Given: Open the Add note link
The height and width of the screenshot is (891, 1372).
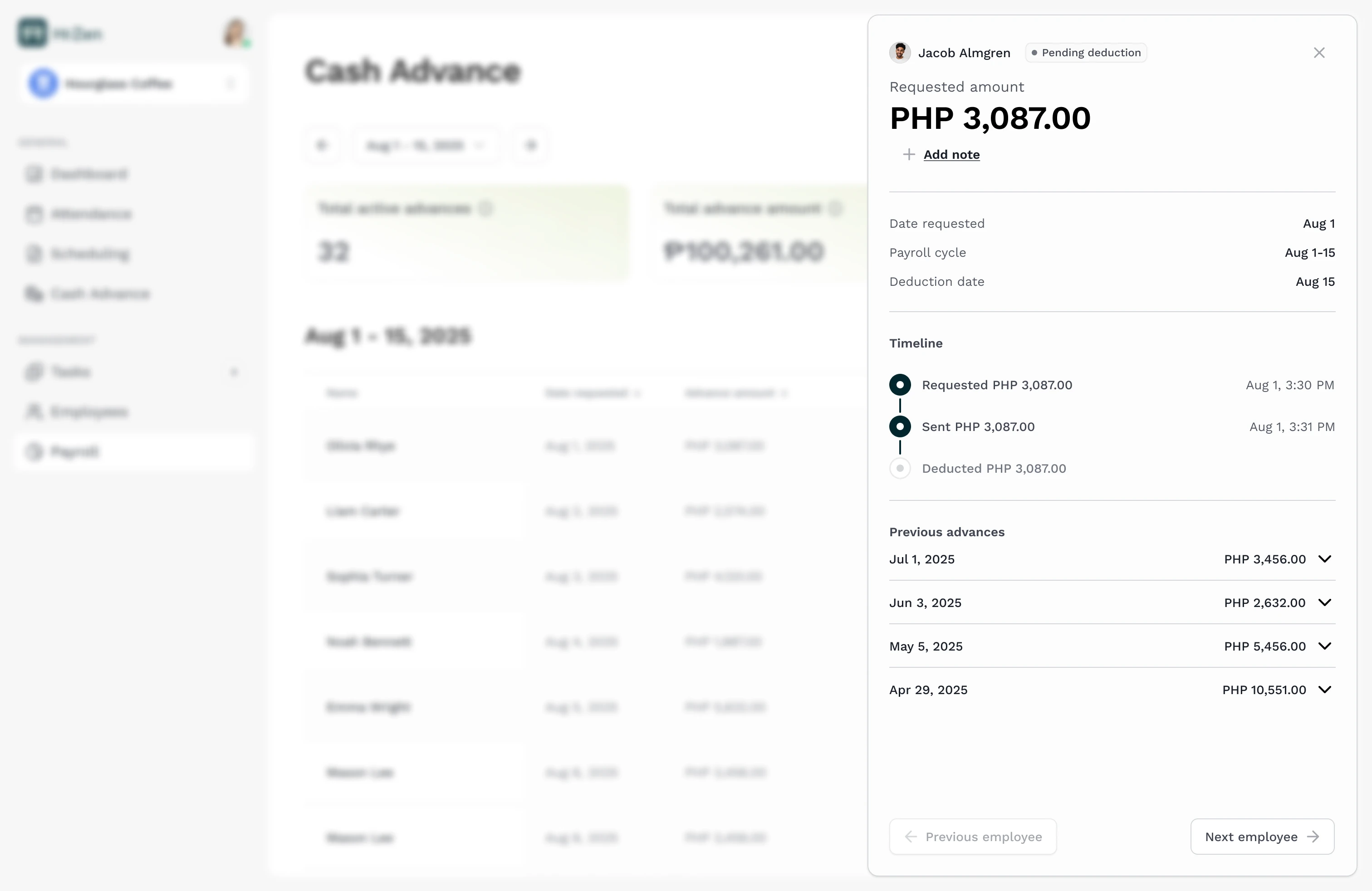Looking at the screenshot, I should [951, 154].
